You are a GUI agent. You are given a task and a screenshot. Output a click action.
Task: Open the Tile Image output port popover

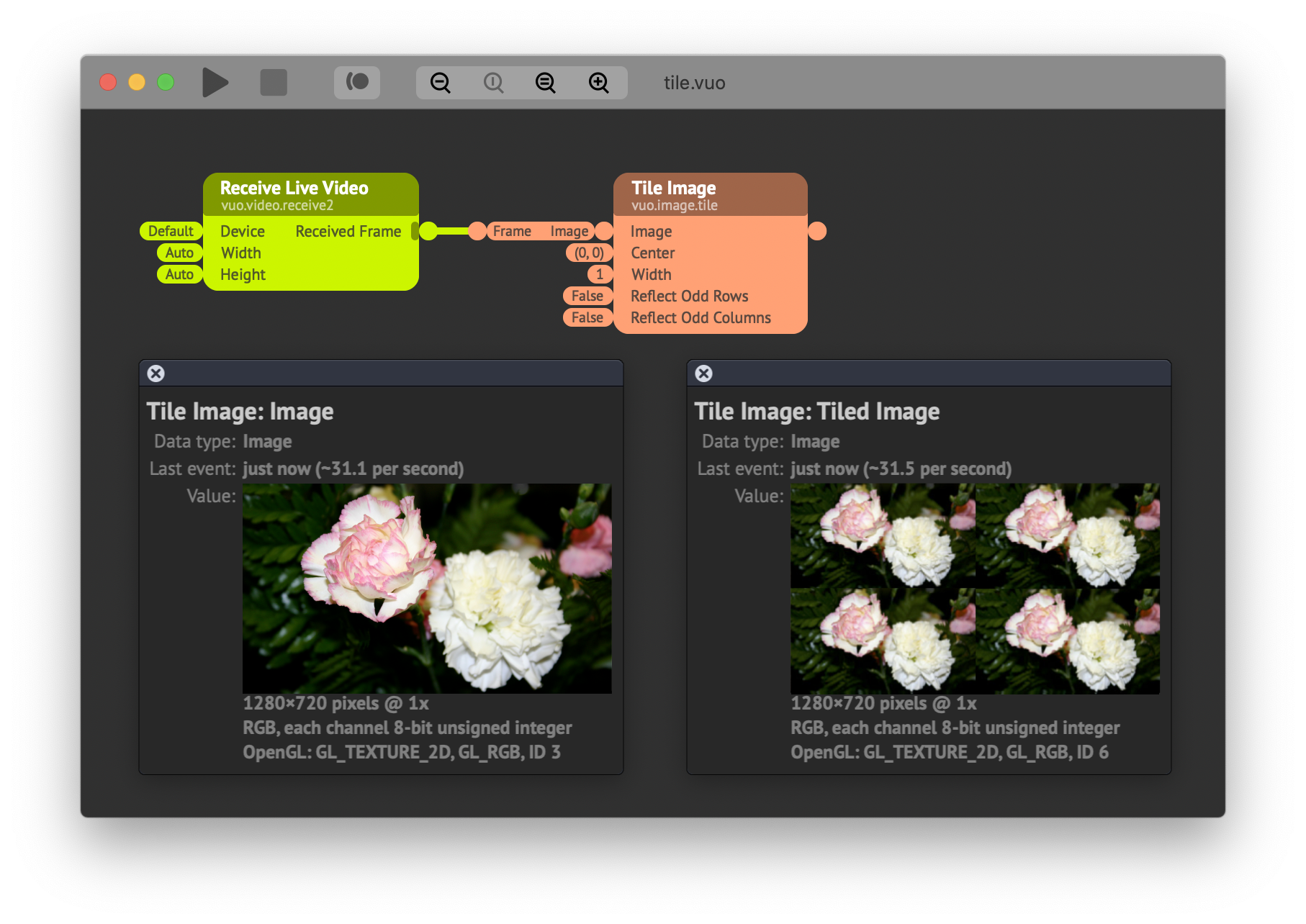(x=818, y=231)
